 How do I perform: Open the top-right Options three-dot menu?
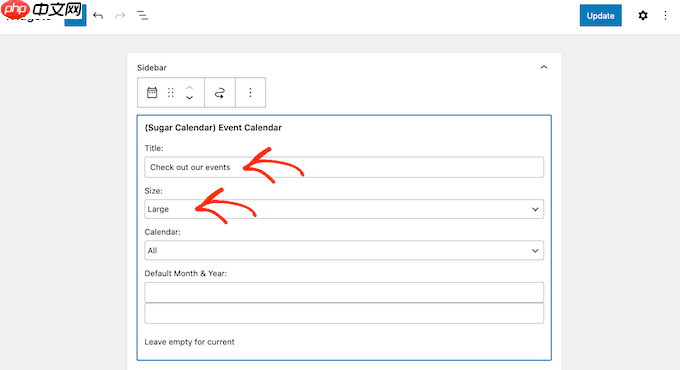pos(665,16)
